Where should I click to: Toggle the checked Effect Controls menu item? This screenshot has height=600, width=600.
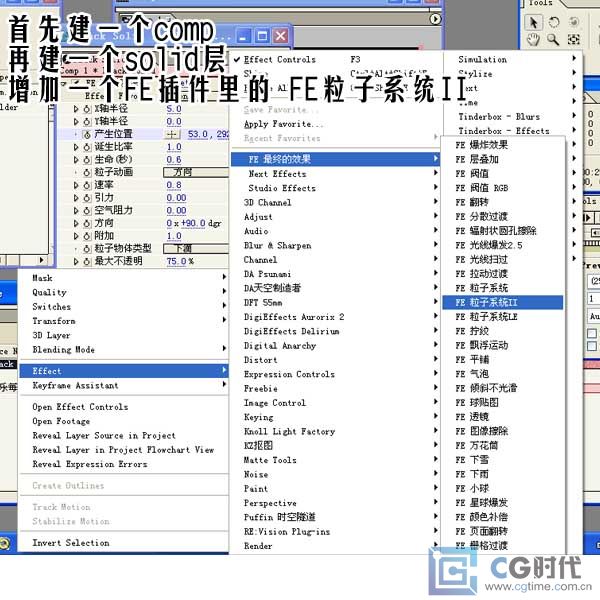tap(335, 59)
